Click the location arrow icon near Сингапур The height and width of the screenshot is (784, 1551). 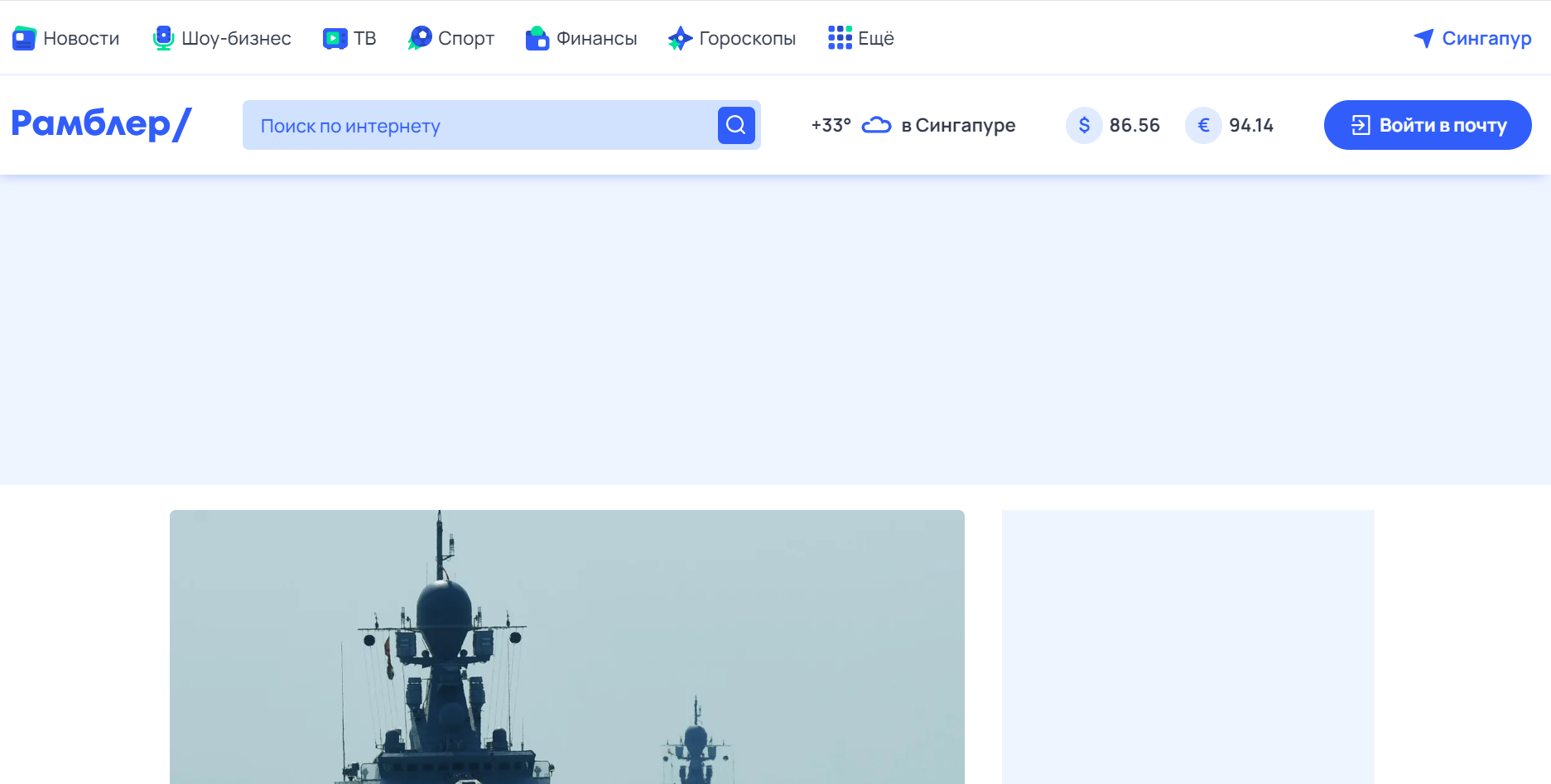pyautogui.click(x=1423, y=38)
